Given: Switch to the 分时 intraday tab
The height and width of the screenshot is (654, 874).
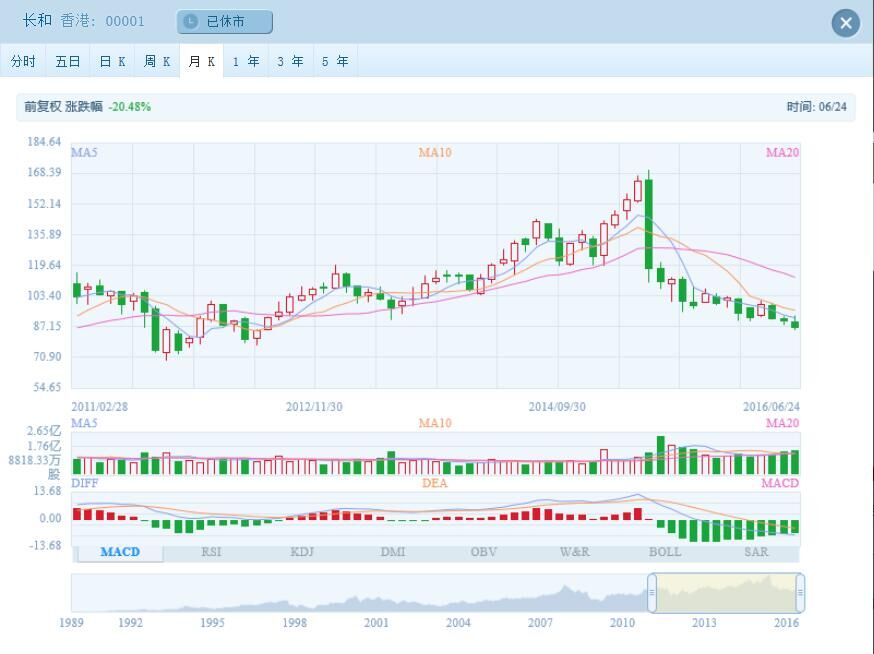Looking at the screenshot, I should point(23,61).
